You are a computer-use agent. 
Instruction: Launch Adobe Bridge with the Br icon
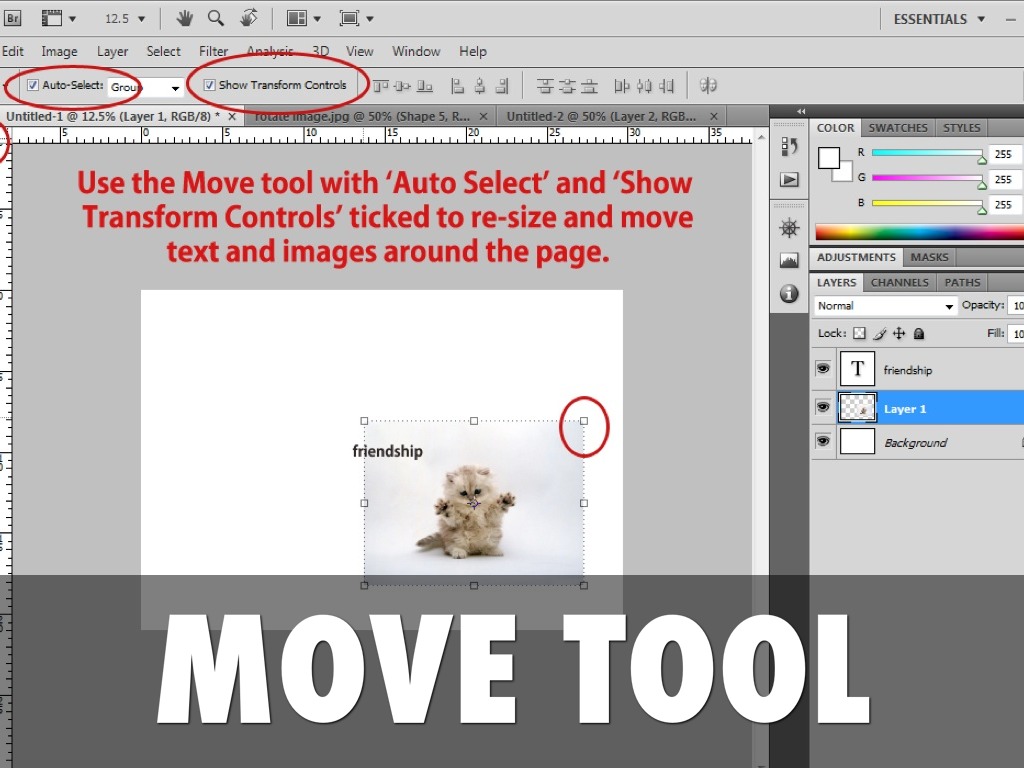point(13,19)
